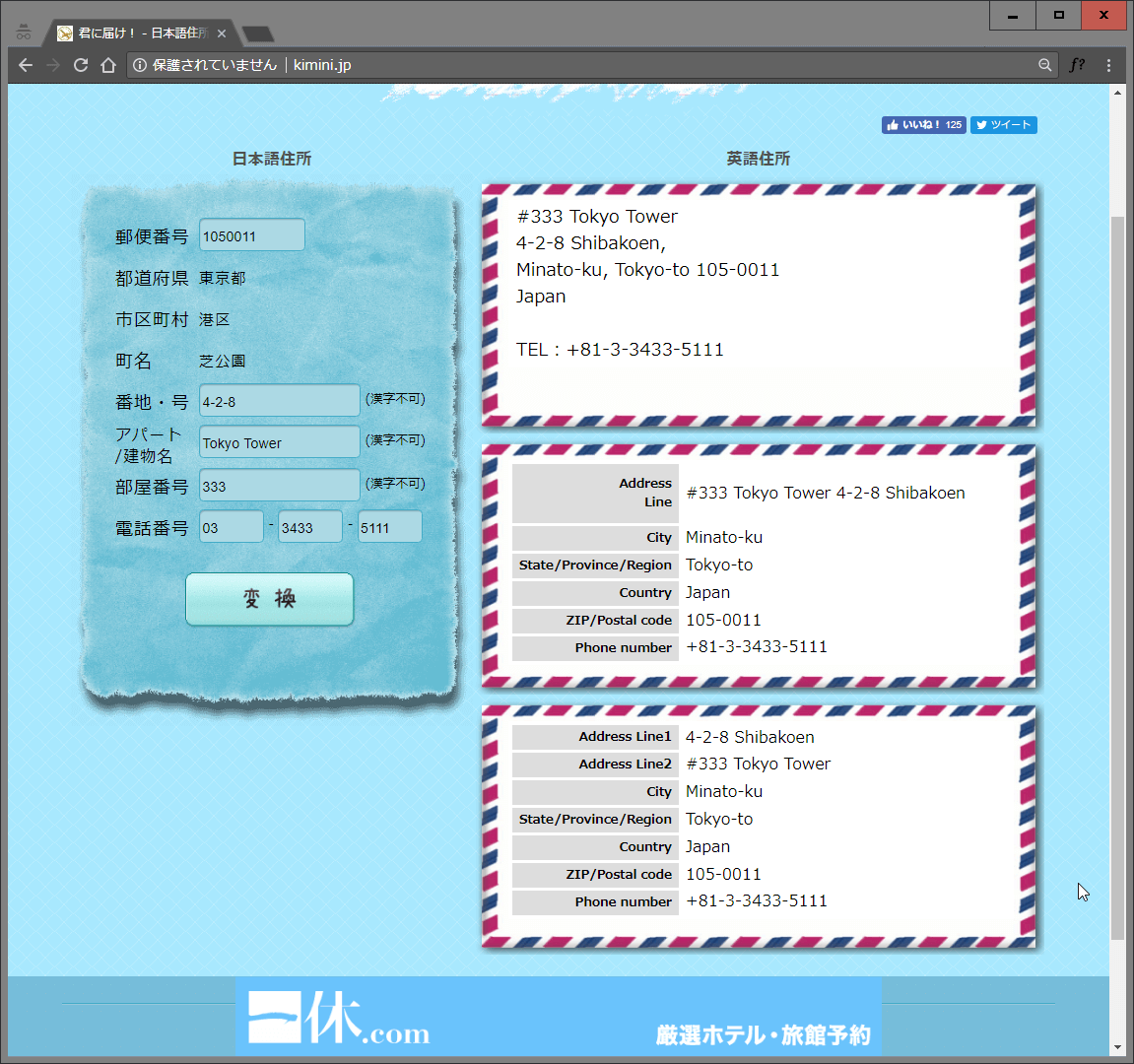Screen dimensions: 1134x1064
Task: Close the 君に届け！ browser tab
Action: click(222, 33)
